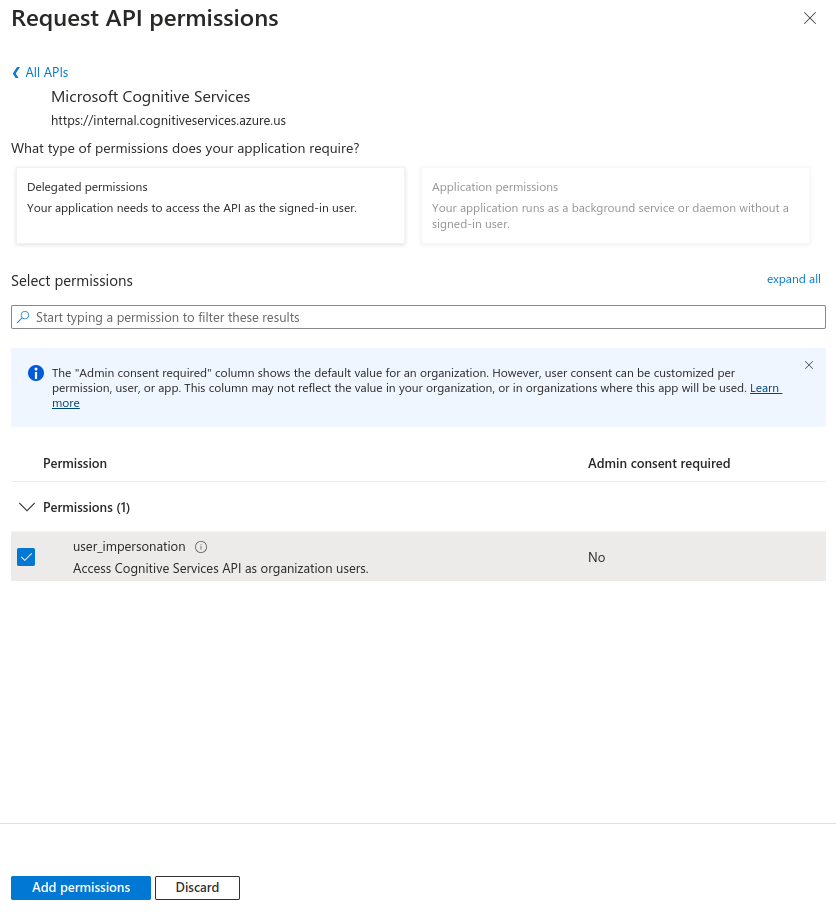Open the user_impersonation info tooltip
836x913 pixels.
point(200,546)
